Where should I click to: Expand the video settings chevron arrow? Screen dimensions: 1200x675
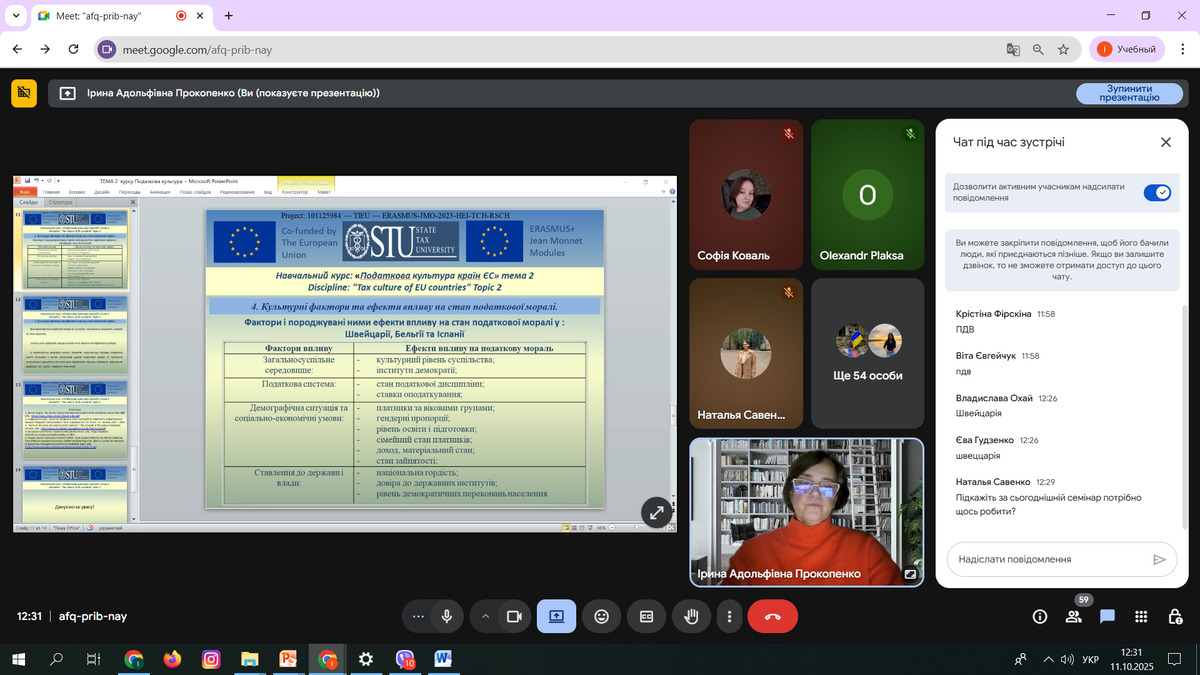(486, 617)
